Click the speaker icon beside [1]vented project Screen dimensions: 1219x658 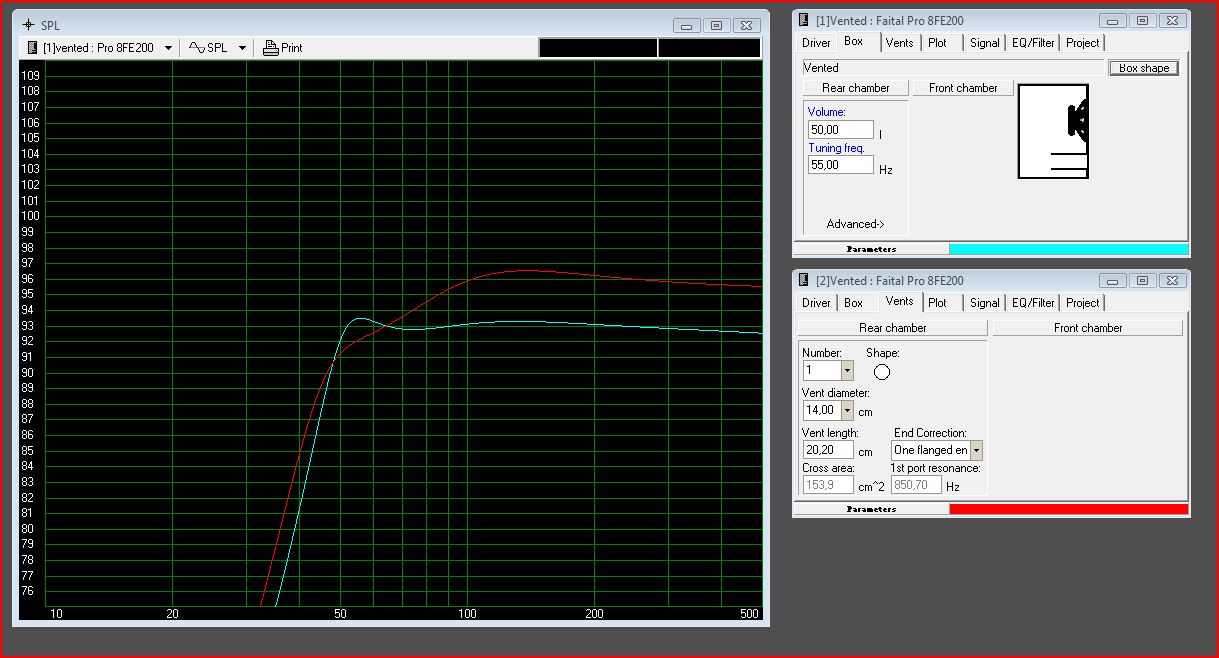[33, 47]
